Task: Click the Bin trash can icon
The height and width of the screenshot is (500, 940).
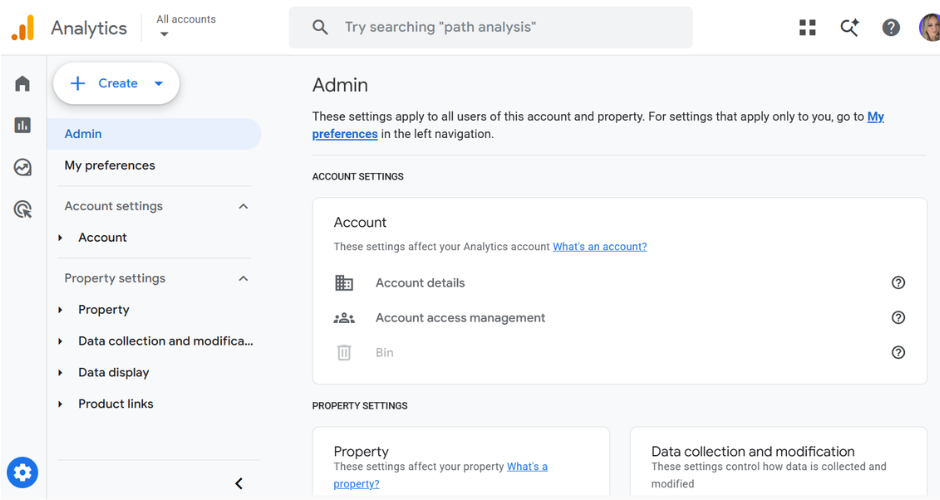Action: point(344,353)
